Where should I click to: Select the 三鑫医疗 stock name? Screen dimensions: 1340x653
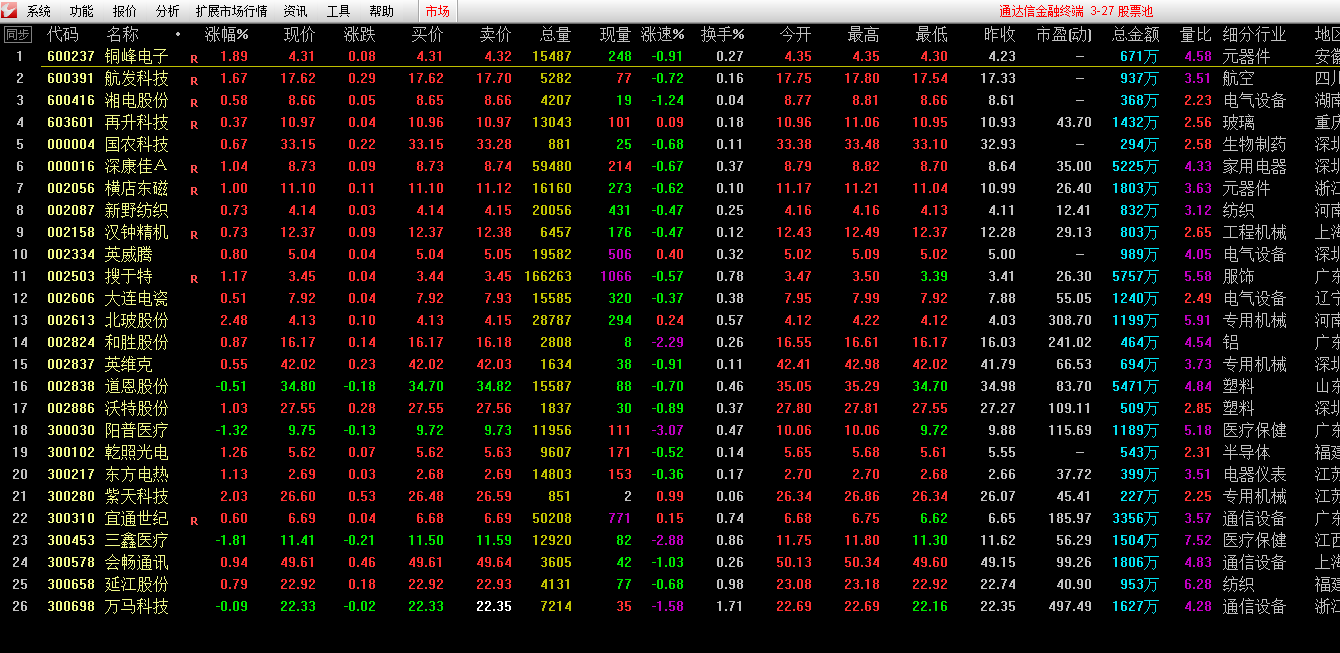pos(137,540)
